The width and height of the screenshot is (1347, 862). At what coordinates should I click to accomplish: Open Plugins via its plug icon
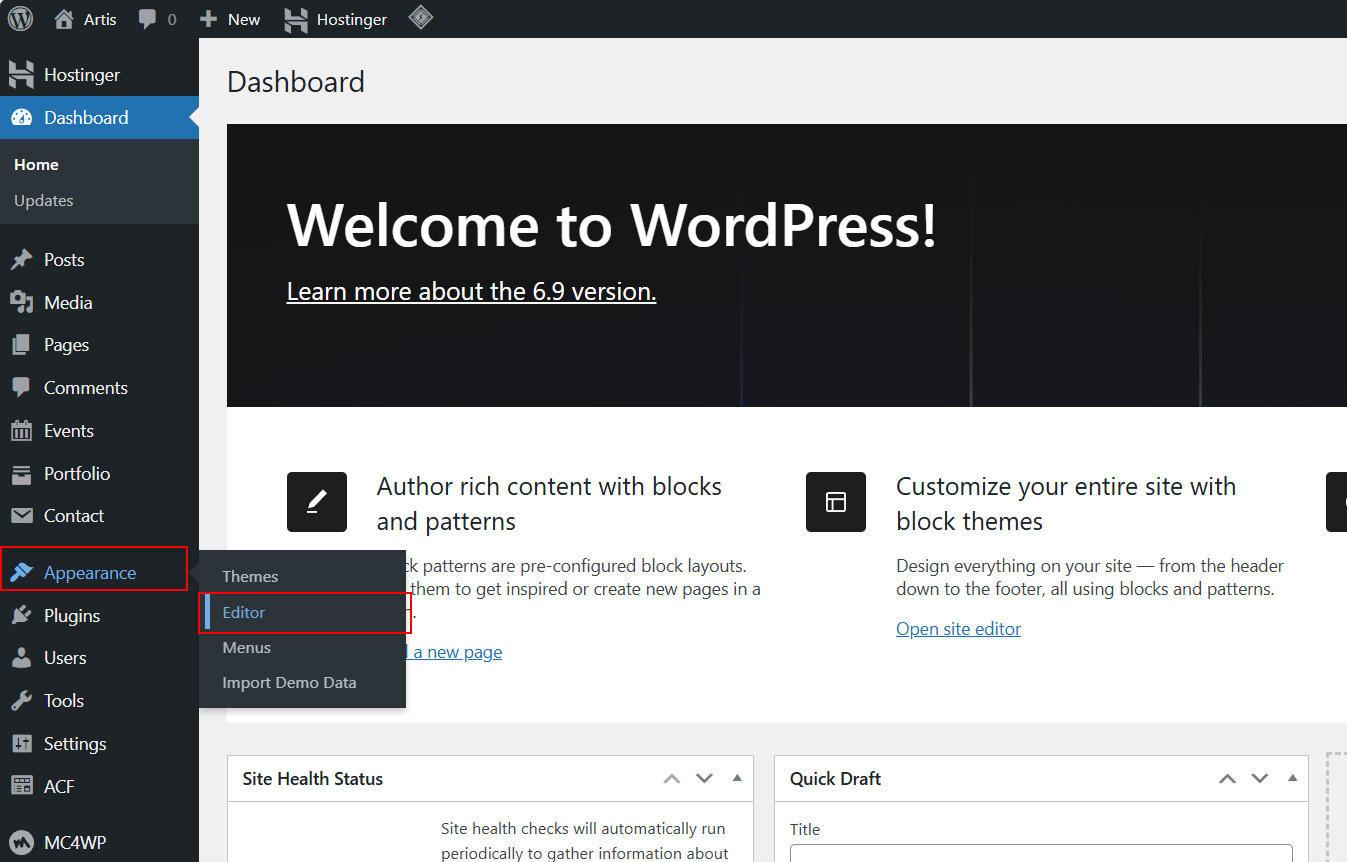pos(21,616)
